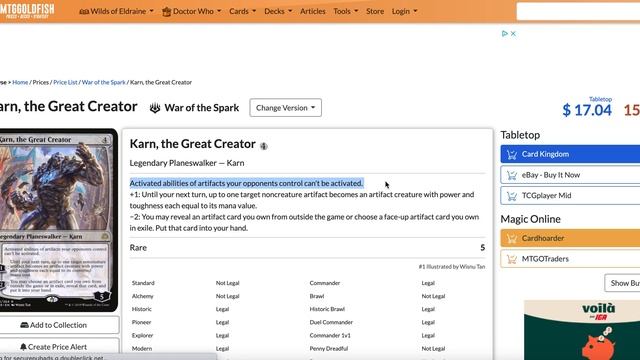This screenshot has height=360, width=640.
Task: Click the 'Commander' format row label
Action: tap(324, 283)
